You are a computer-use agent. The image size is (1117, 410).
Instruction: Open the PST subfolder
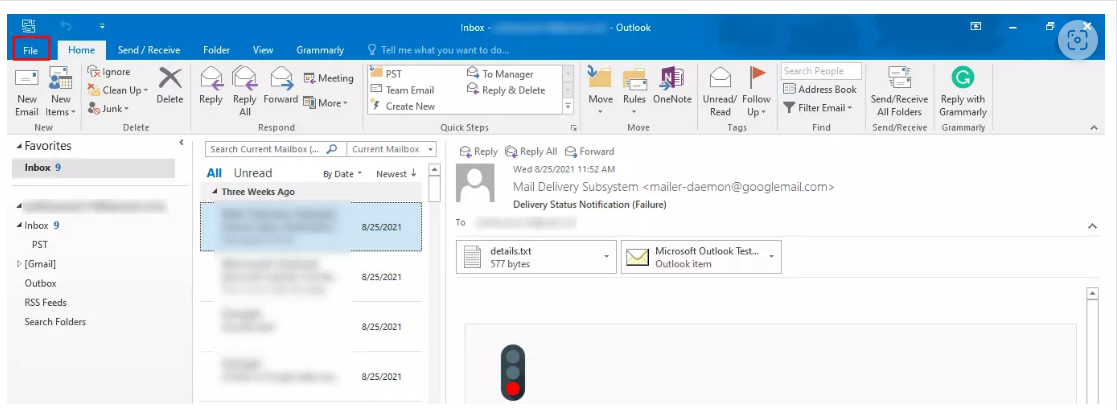pyautogui.click(x=40, y=244)
